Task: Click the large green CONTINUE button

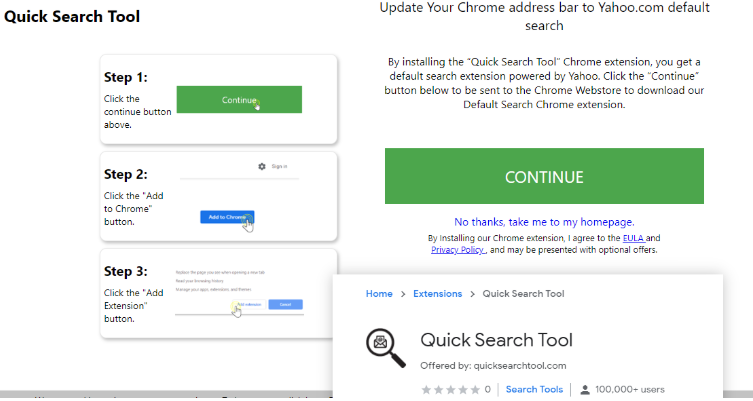Action: [x=544, y=176]
